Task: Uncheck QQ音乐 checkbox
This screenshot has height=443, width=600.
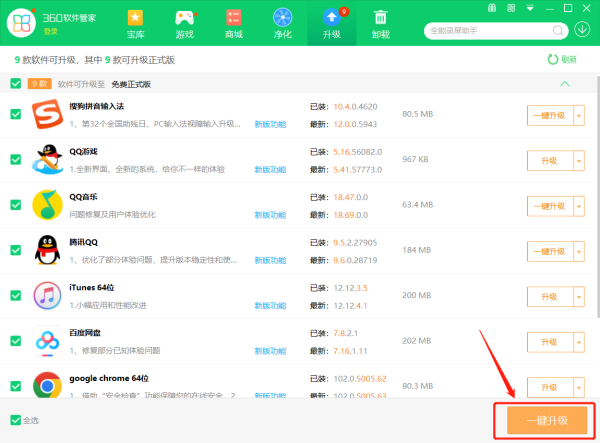Action: point(16,205)
